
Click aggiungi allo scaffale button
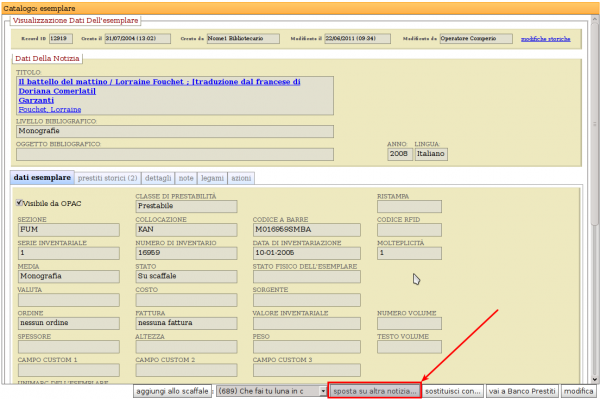click(x=172, y=391)
